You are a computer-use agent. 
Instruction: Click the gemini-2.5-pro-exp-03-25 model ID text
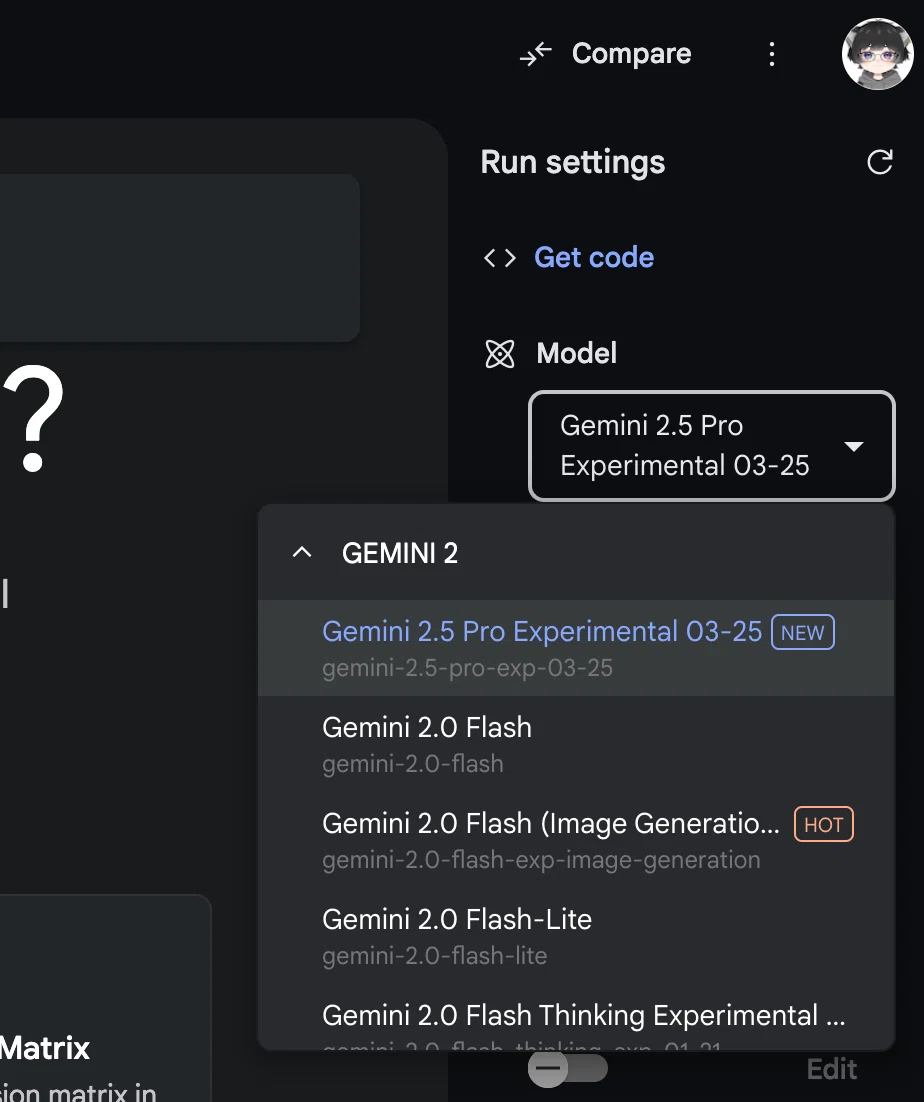(x=467, y=668)
